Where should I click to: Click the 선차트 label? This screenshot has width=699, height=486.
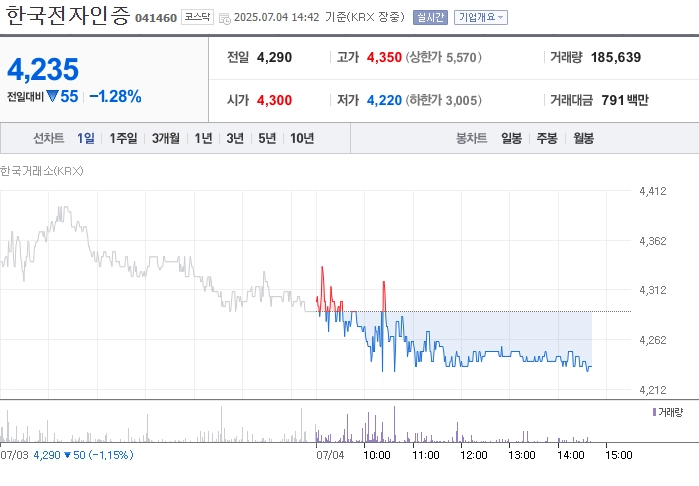point(49,138)
